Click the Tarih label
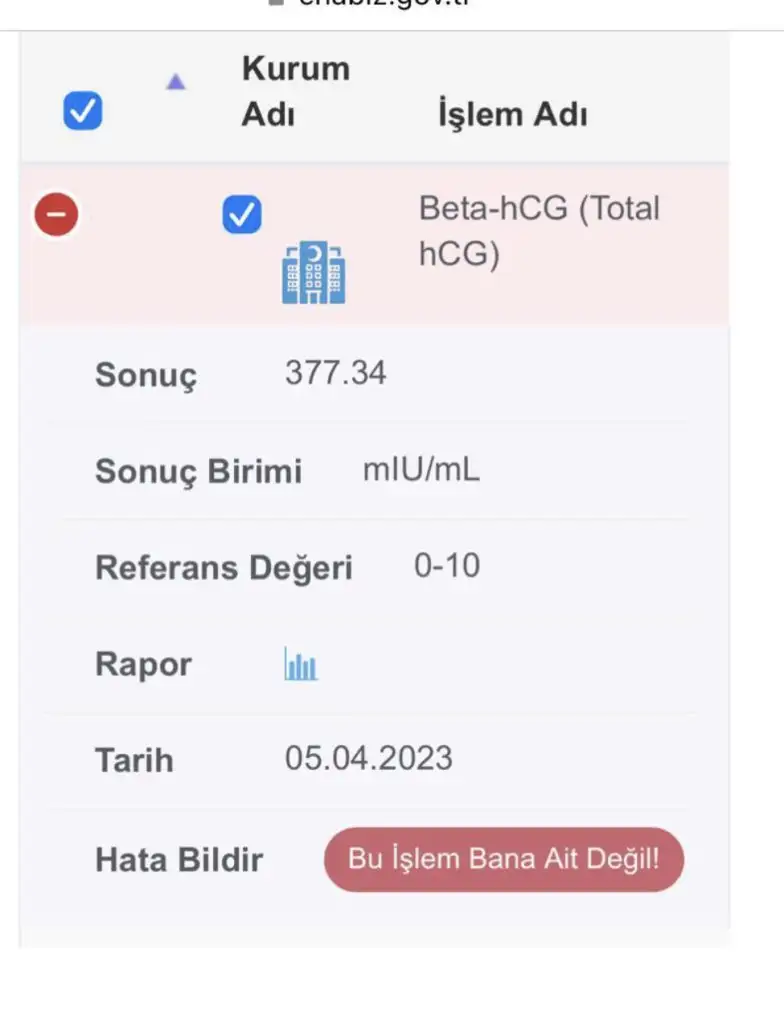Viewport: 784px width, 1024px height. tap(134, 760)
